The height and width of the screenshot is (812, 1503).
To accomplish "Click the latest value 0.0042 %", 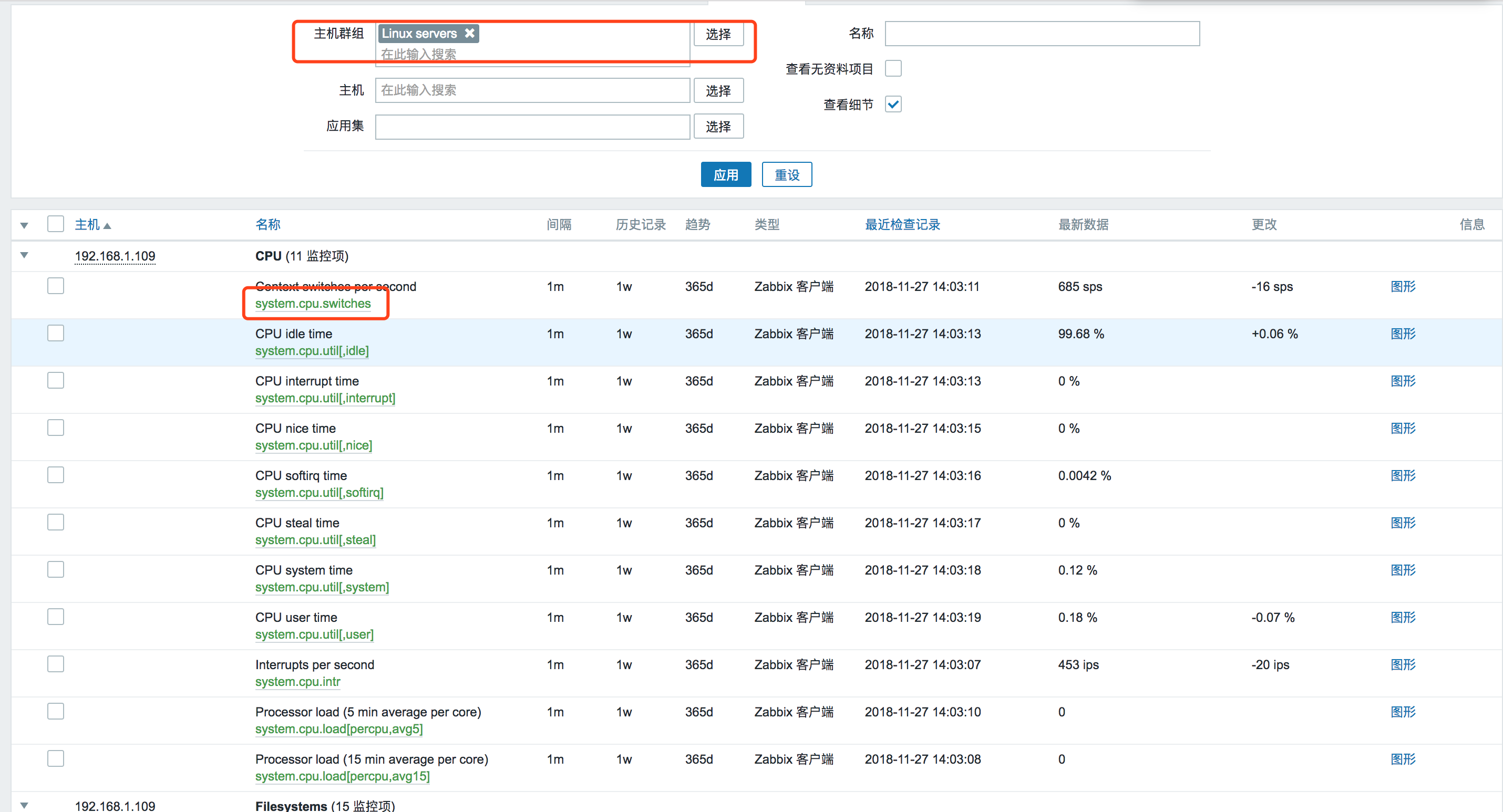I will pyautogui.click(x=1084, y=475).
